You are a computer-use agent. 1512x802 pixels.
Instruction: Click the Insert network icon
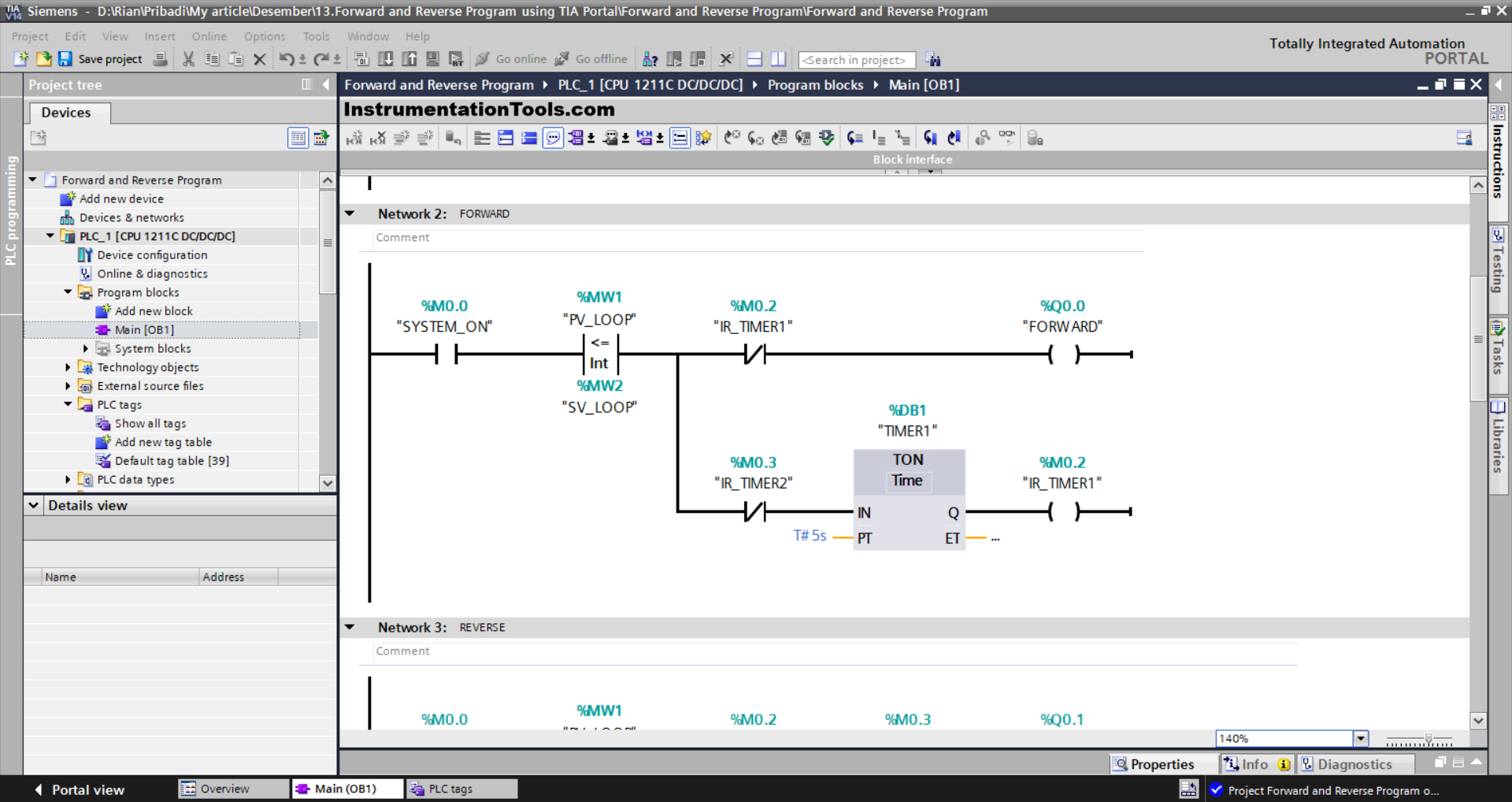(354, 138)
